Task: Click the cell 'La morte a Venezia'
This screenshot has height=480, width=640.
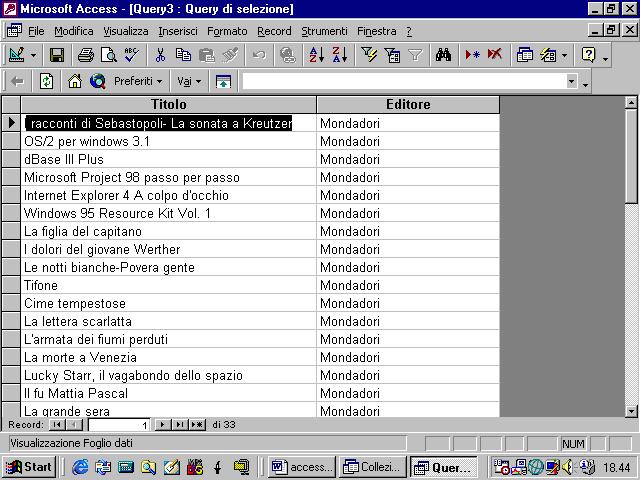Action: (169, 357)
